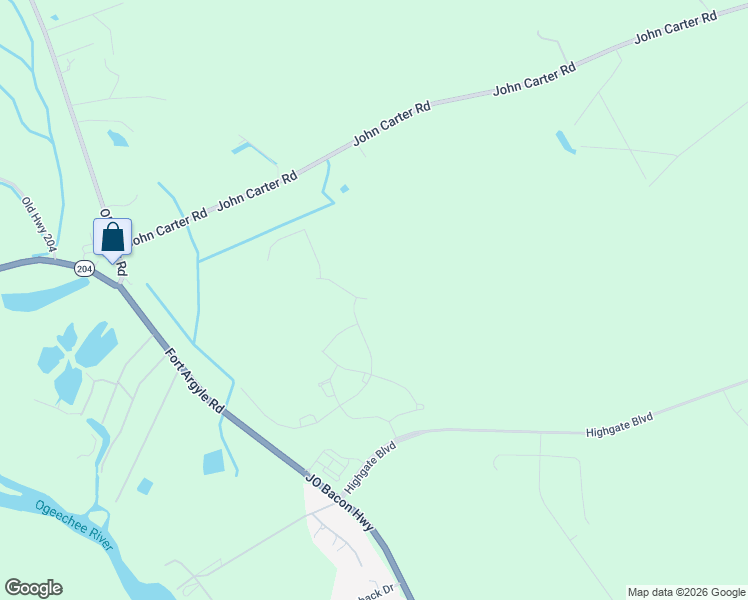The image size is (748, 600).
Task: Click the shopping bag location marker
Action: [113, 240]
